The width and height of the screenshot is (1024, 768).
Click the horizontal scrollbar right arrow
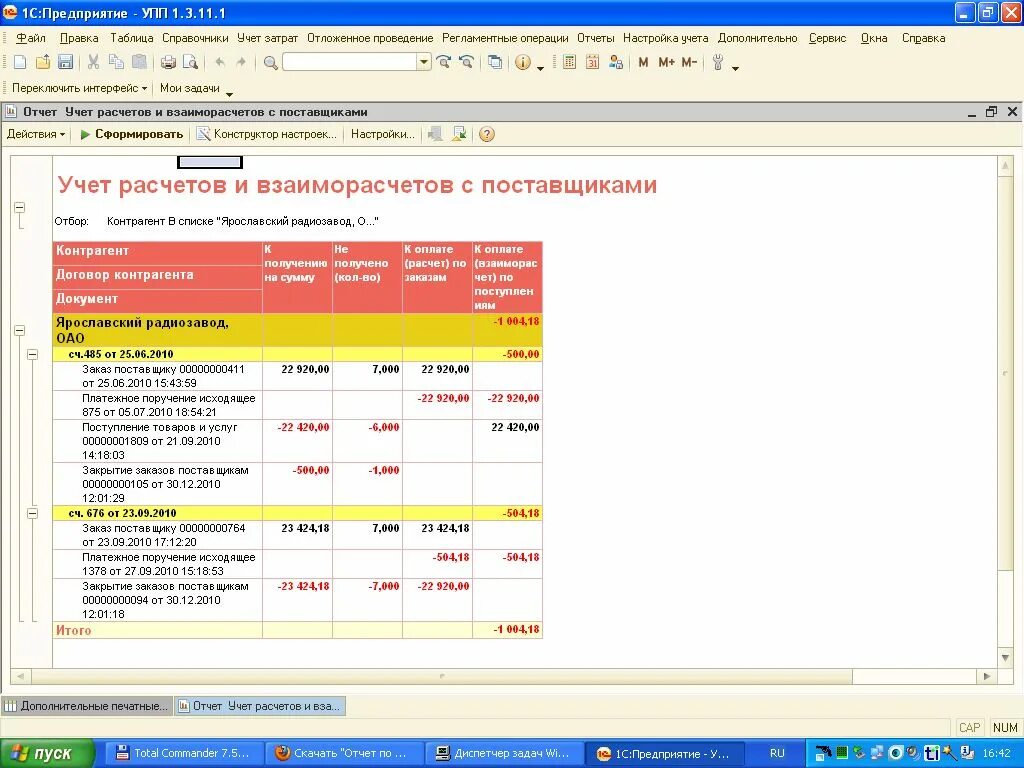(987, 677)
